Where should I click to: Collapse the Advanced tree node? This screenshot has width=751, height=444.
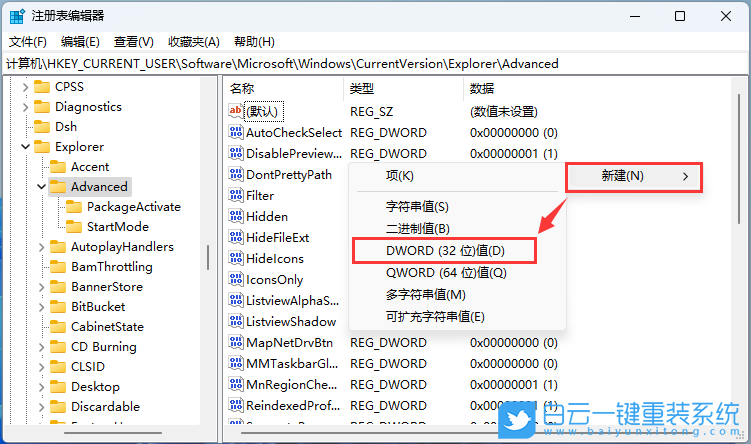pos(42,187)
